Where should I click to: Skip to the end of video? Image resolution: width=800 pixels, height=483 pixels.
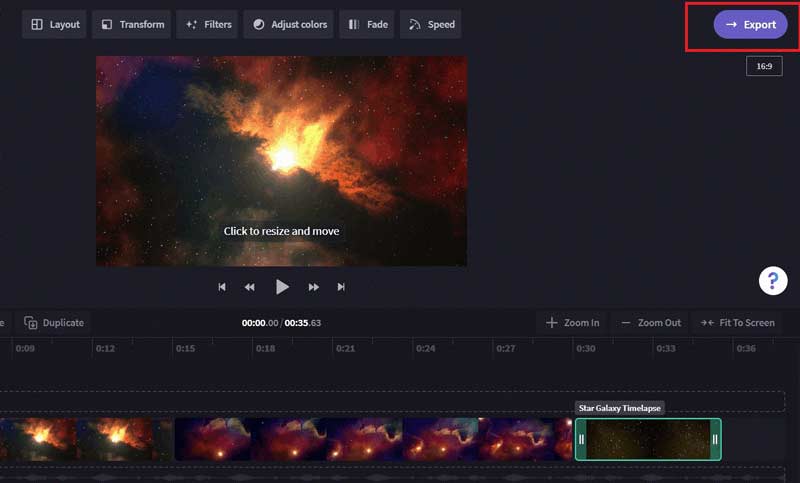[x=341, y=287]
